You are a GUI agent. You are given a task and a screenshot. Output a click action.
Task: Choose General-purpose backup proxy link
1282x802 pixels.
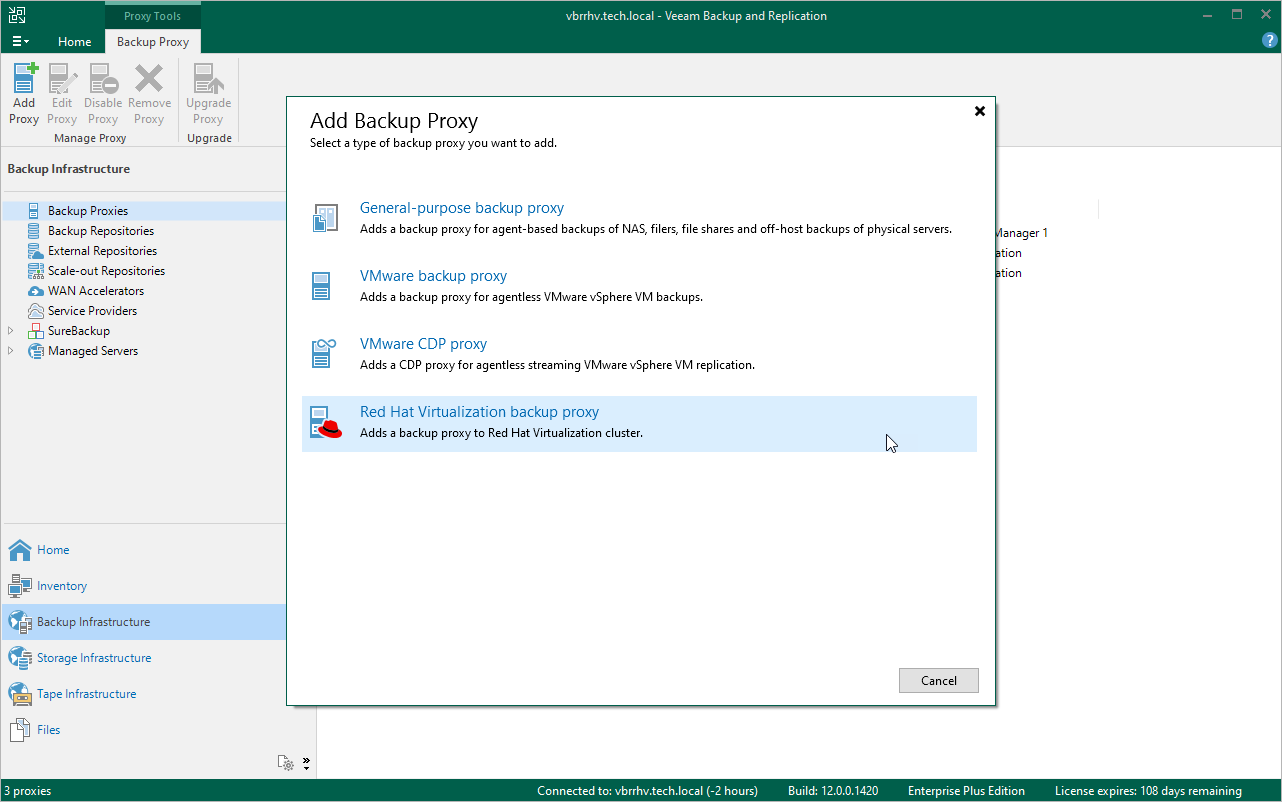462,208
